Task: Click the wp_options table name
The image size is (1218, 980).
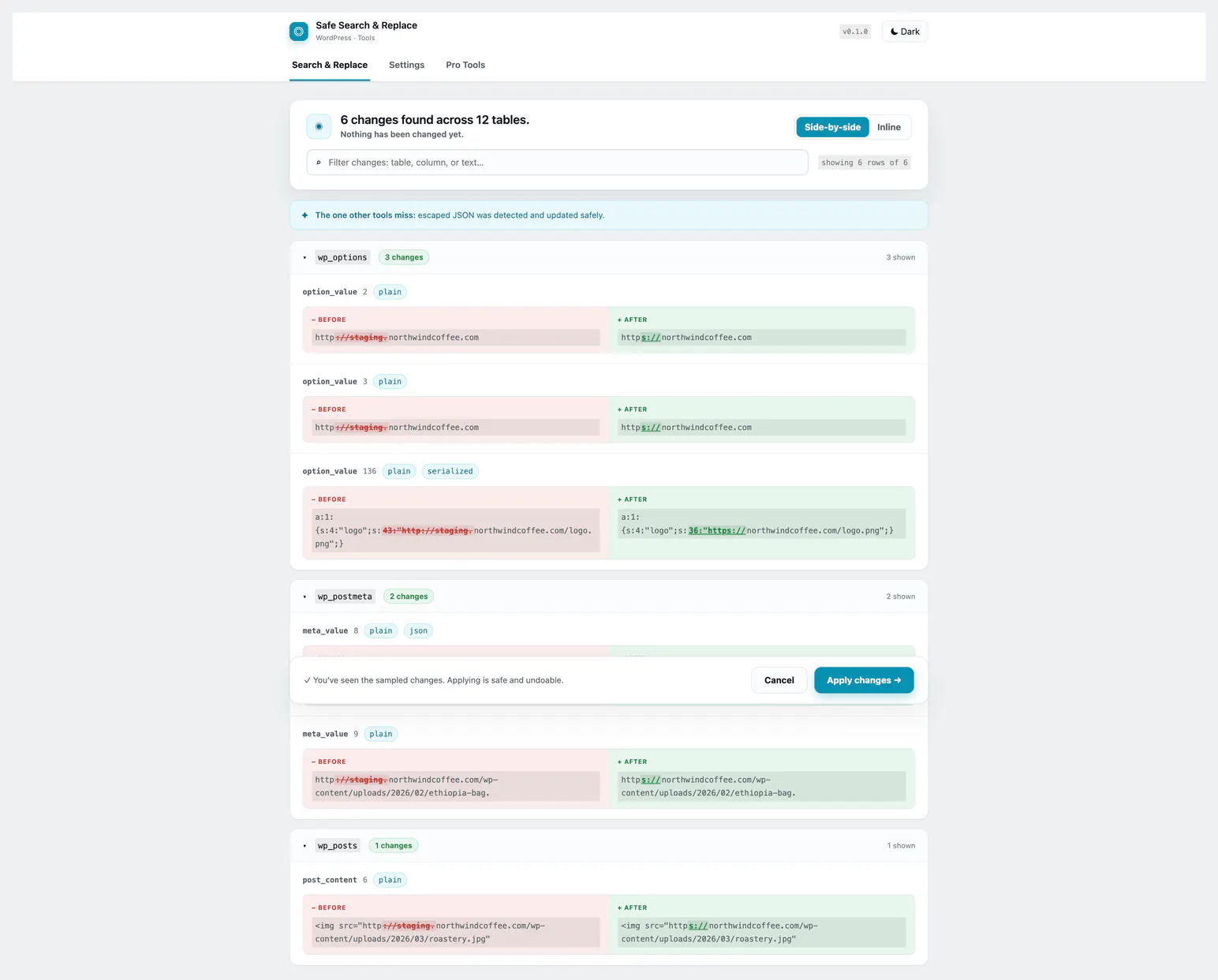Action: pyautogui.click(x=342, y=257)
